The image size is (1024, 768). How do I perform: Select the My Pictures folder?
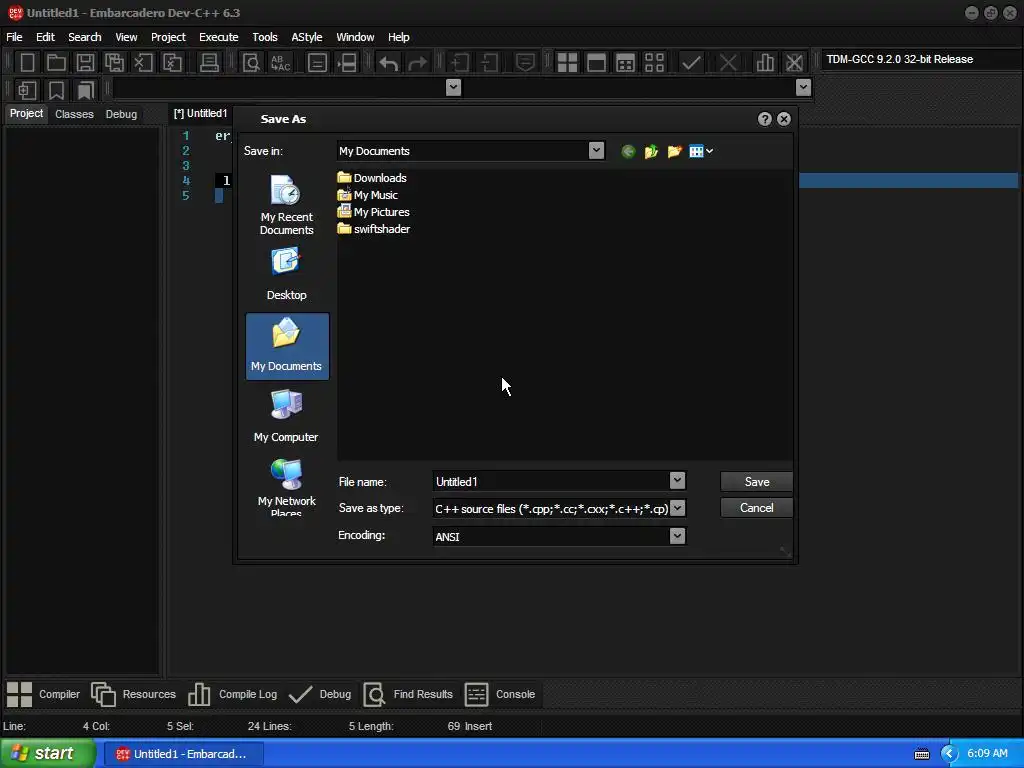coord(374,212)
